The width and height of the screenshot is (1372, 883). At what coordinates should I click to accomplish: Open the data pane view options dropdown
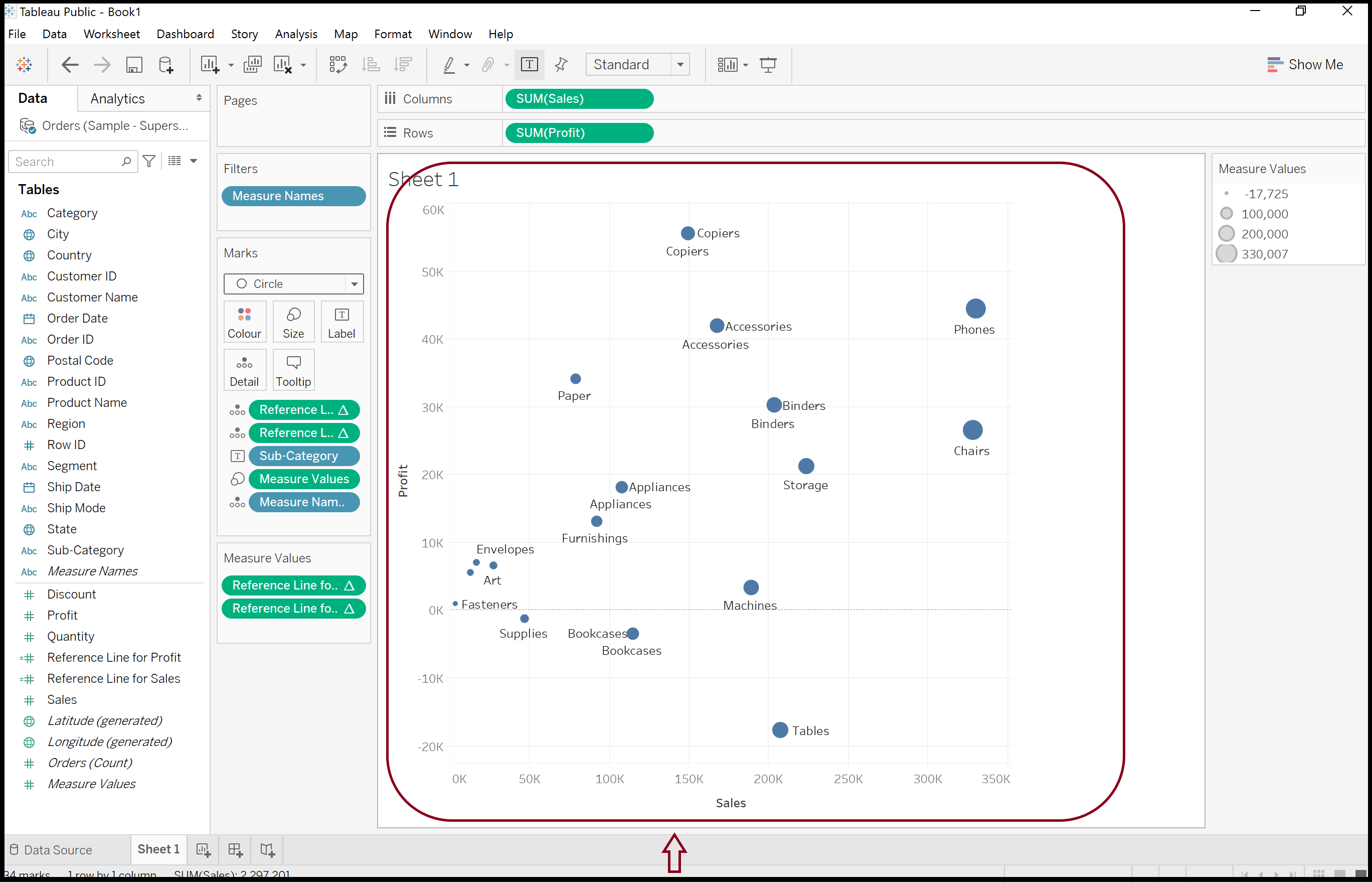click(x=194, y=161)
